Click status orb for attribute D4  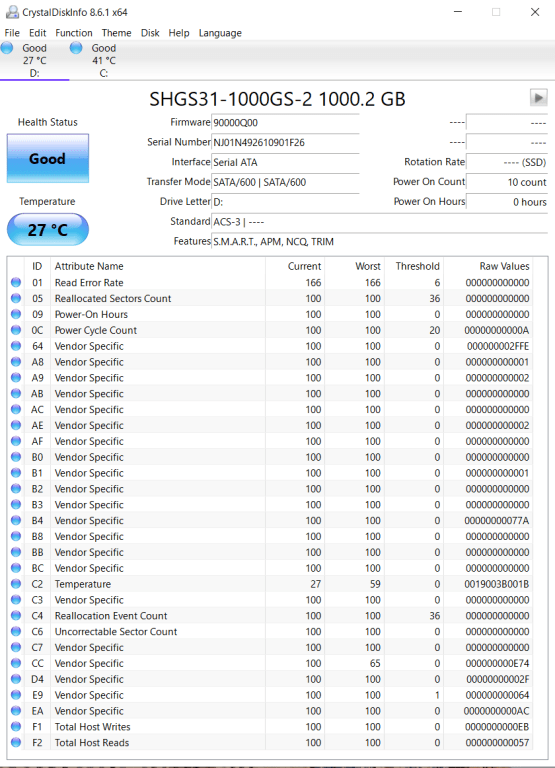16,679
